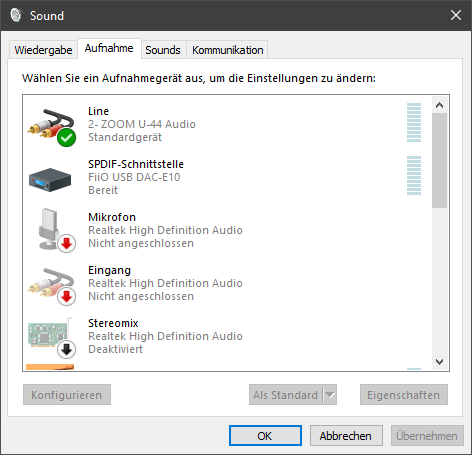Click 'Realtek High Definition Audio' under Mikrofon

tap(165, 230)
